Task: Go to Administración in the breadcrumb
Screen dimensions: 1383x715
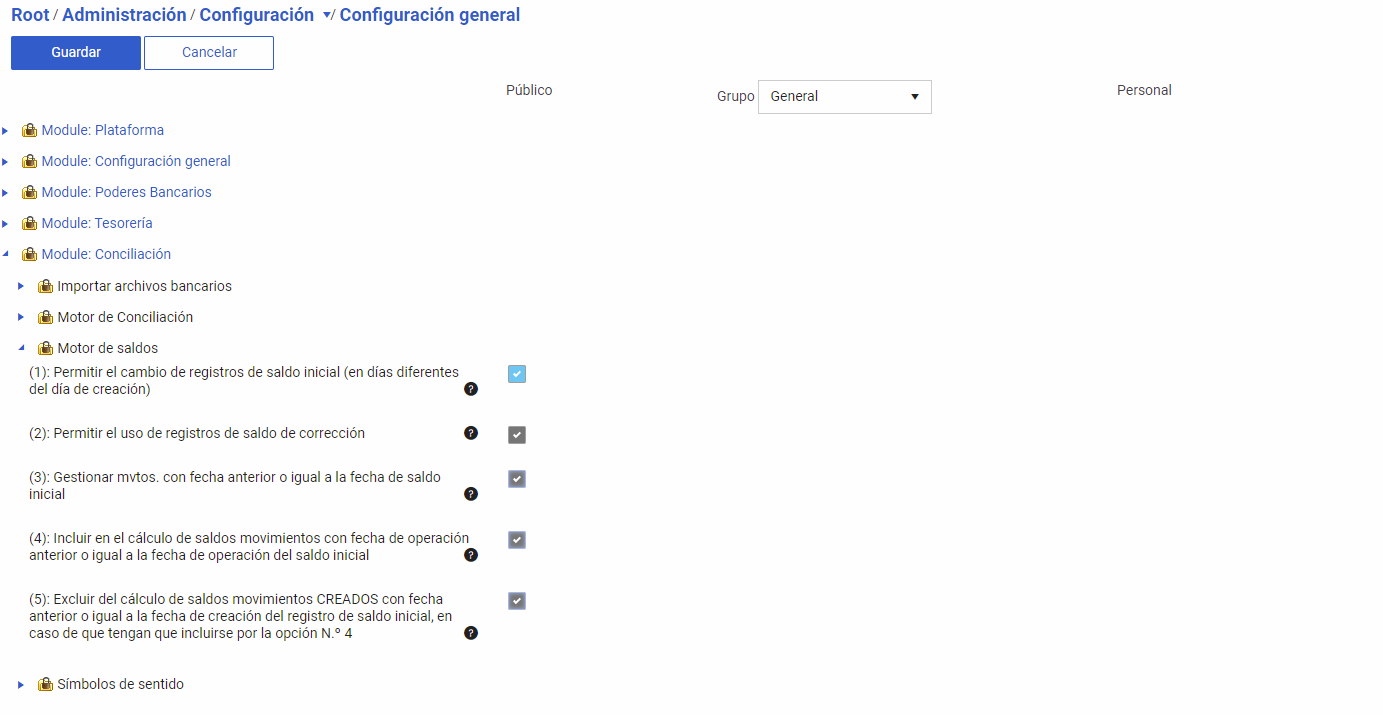Action: pyautogui.click(x=124, y=15)
